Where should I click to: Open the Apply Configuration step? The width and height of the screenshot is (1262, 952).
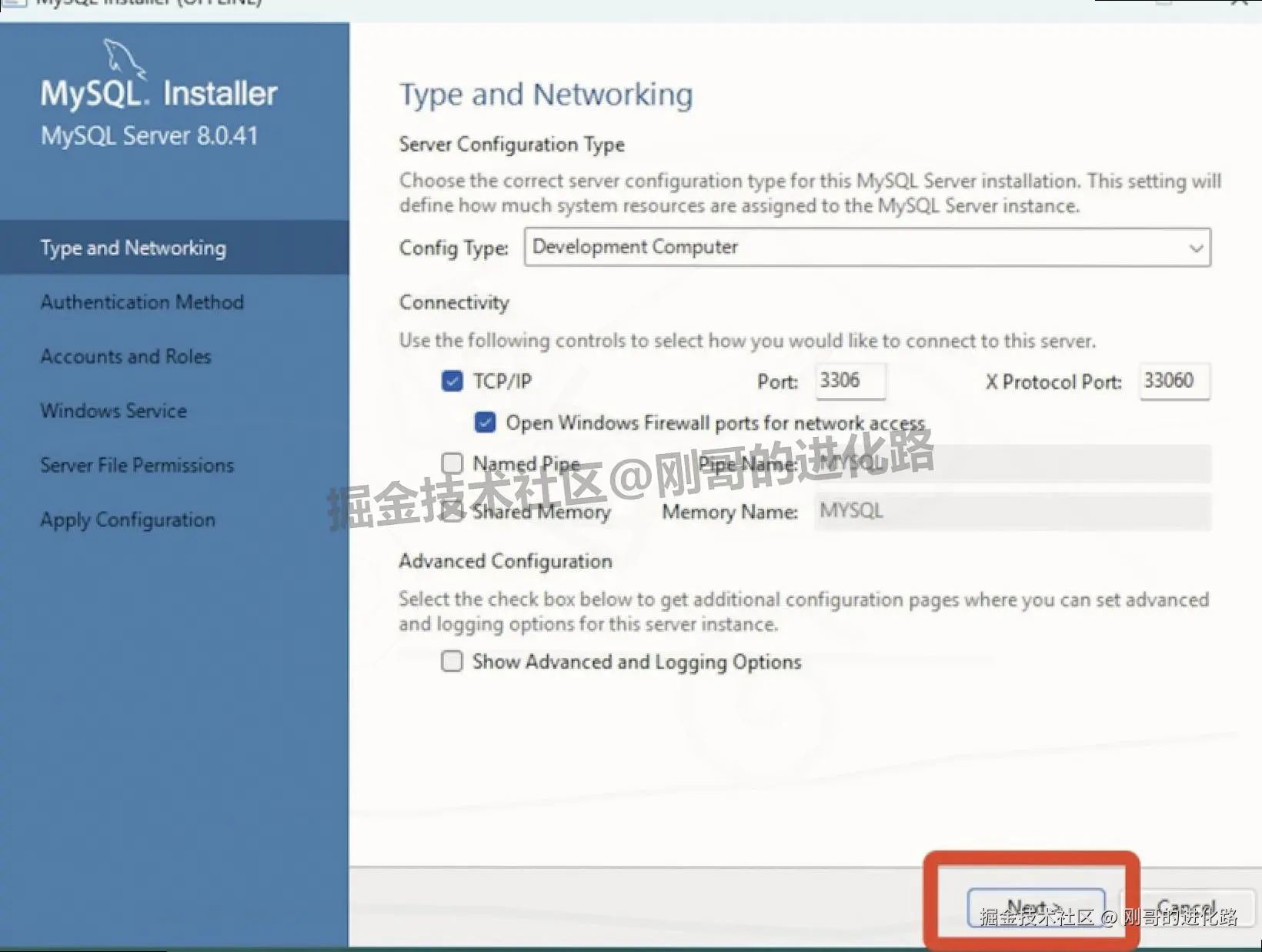[127, 519]
